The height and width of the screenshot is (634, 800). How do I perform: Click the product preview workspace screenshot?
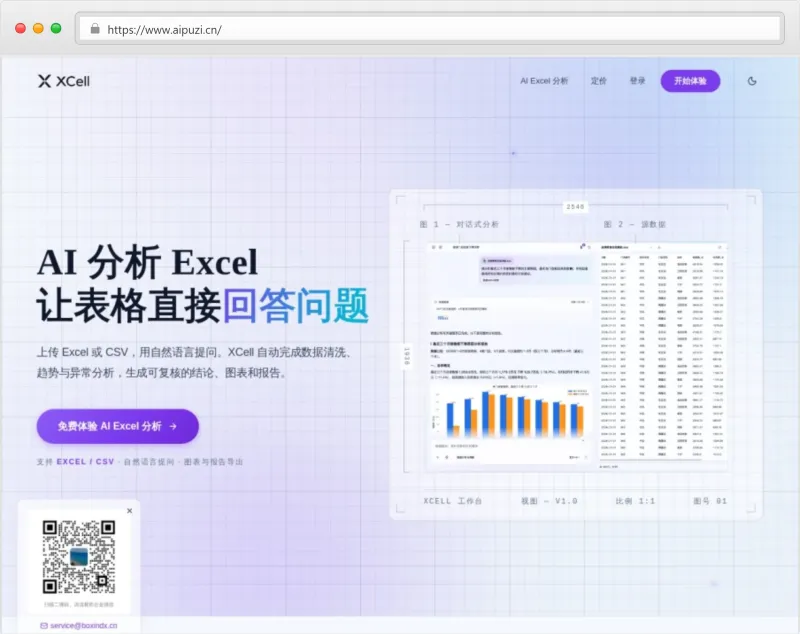pos(577,357)
